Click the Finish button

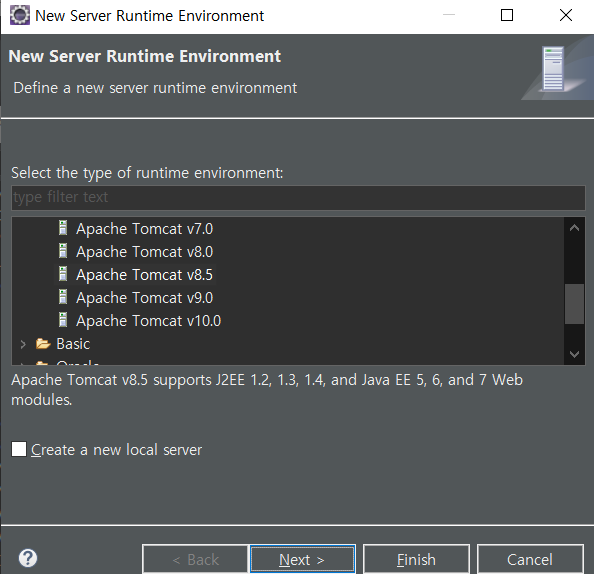(416, 559)
